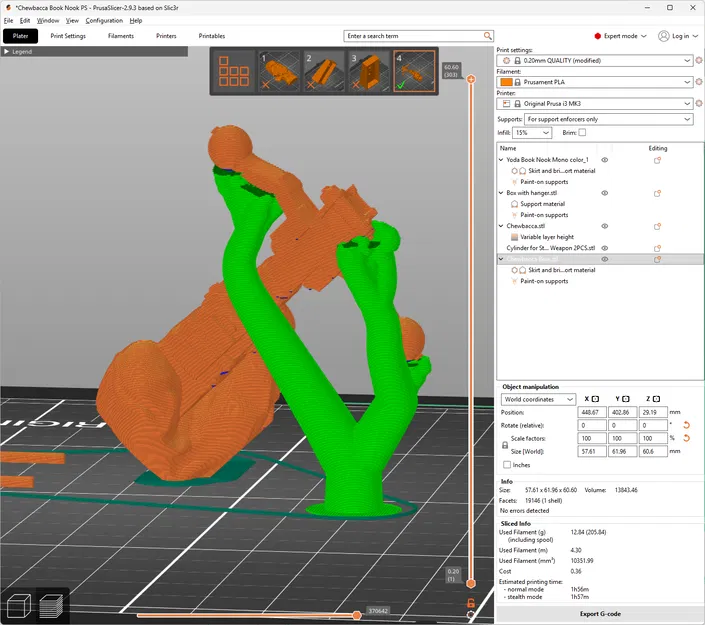The width and height of the screenshot is (705, 625).
Task: Open the Print settings preset dropdown
Action: [x=594, y=60]
